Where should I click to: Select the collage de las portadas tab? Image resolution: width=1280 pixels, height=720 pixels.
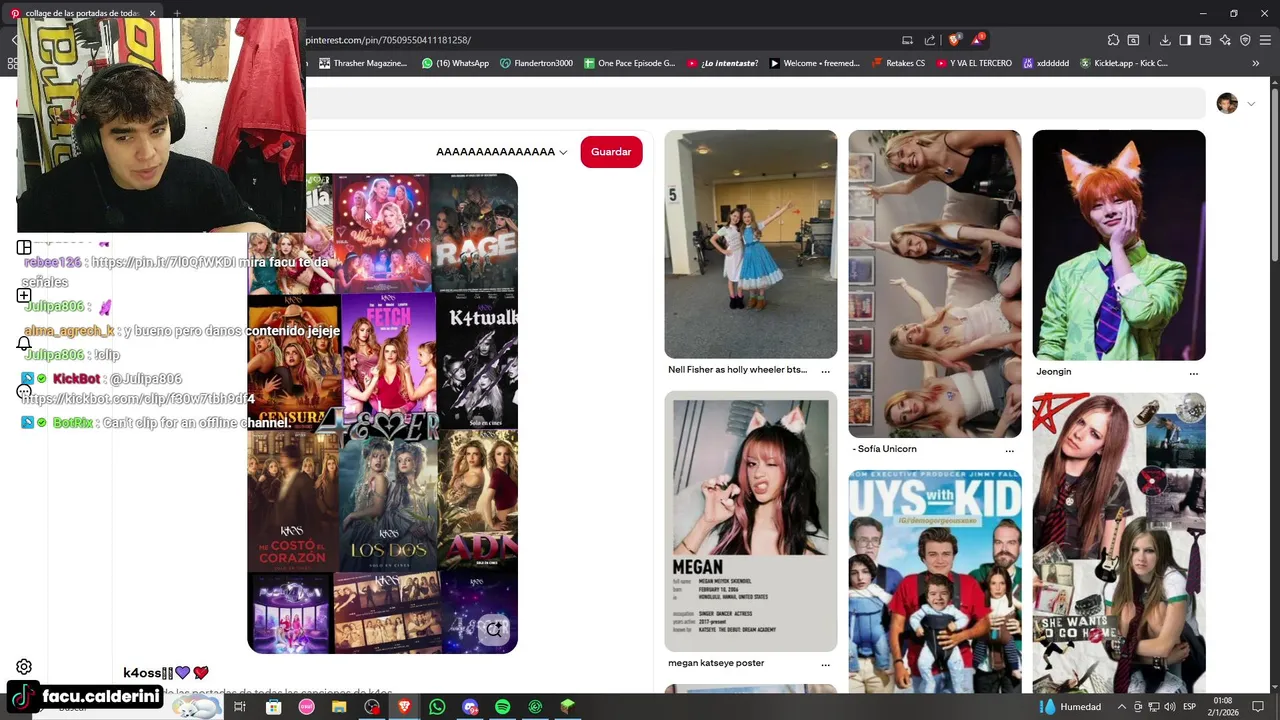tap(80, 13)
